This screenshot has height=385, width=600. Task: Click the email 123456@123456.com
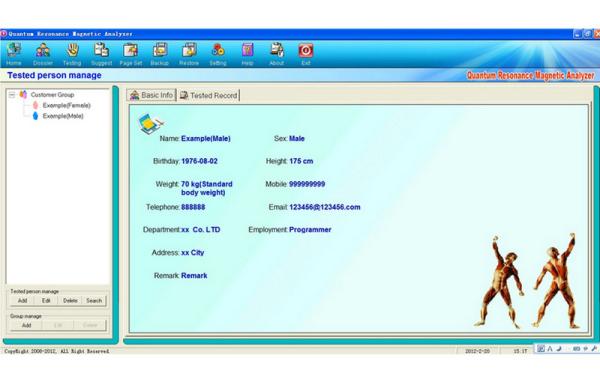(x=325, y=207)
